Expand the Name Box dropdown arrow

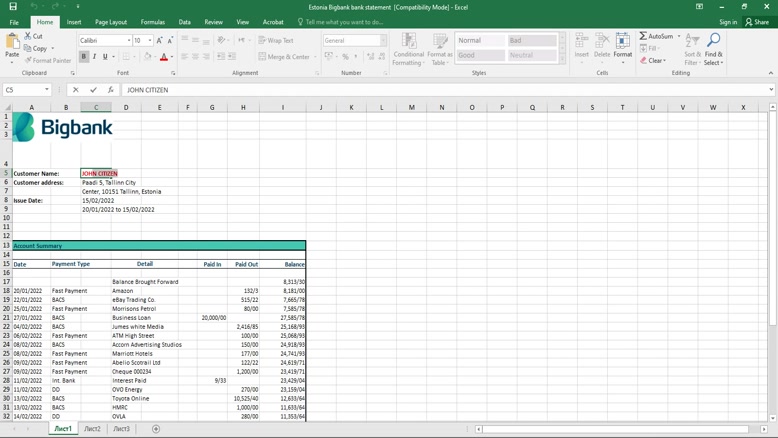pyautogui.click(x=47, y=90)
